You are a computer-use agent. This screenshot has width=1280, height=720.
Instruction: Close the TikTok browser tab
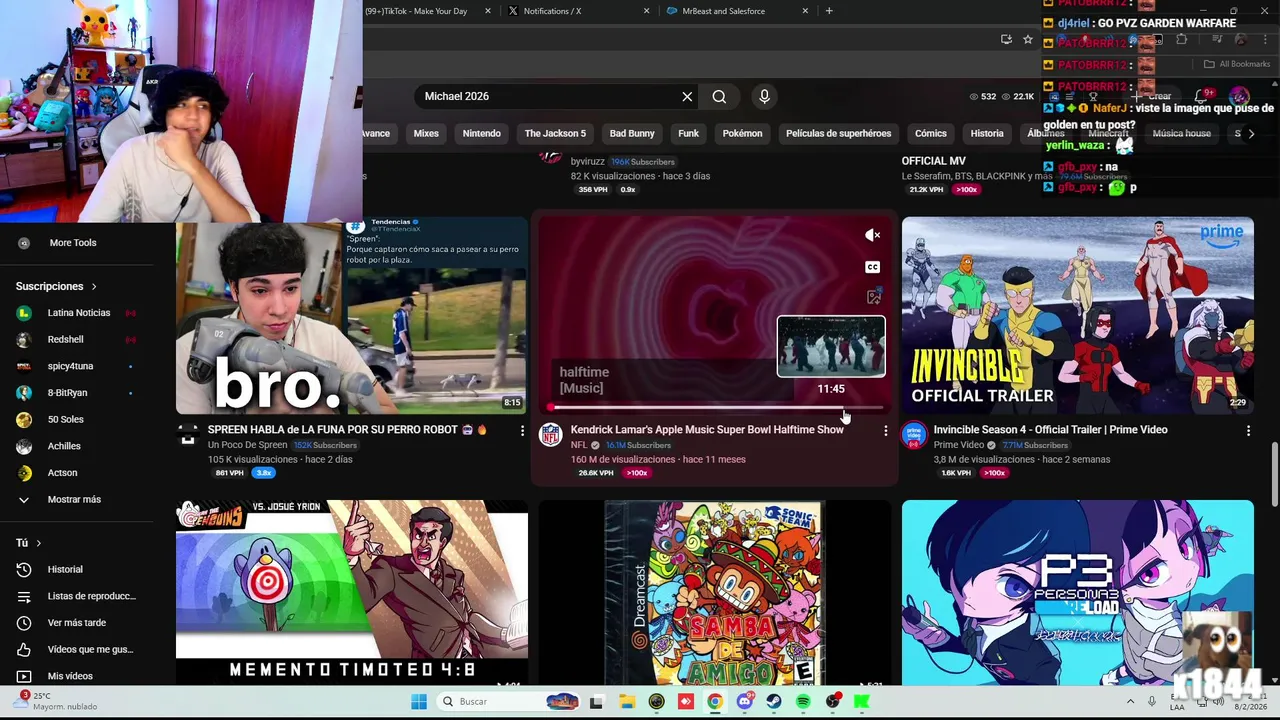(x=488, y=11)
